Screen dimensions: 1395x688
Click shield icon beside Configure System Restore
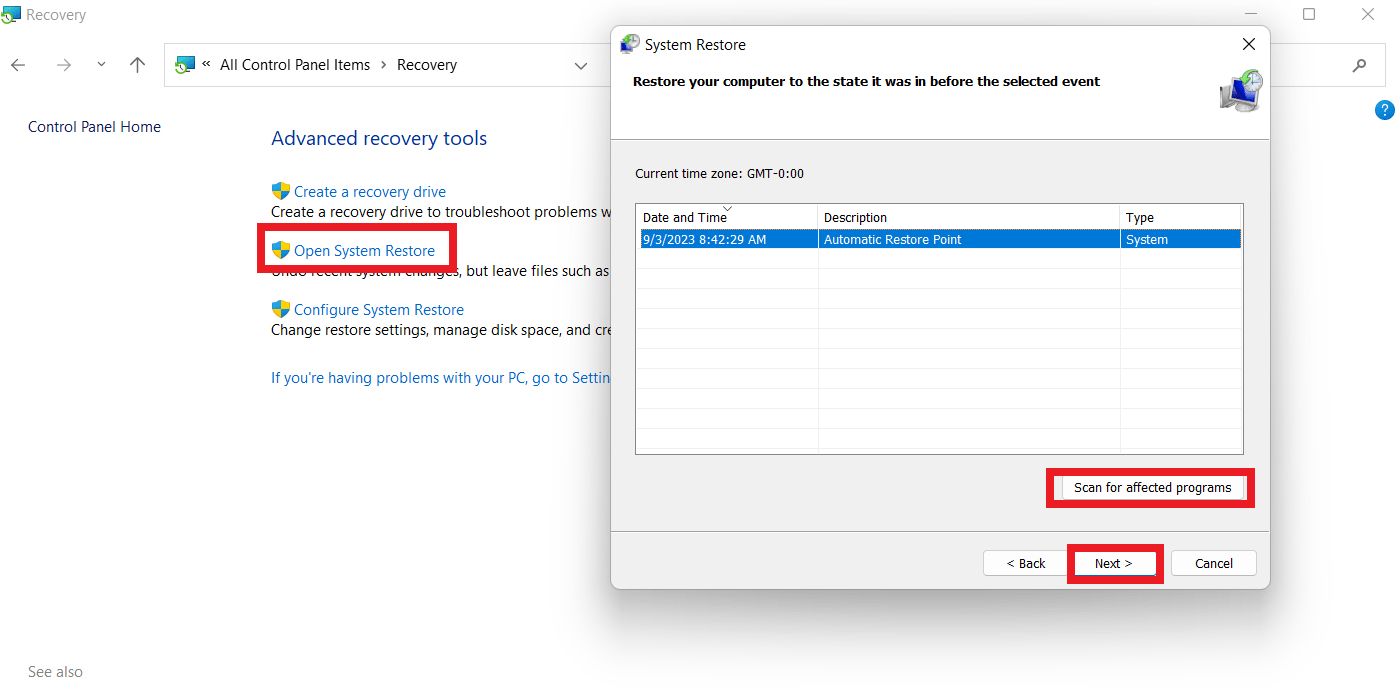point(281,309)
